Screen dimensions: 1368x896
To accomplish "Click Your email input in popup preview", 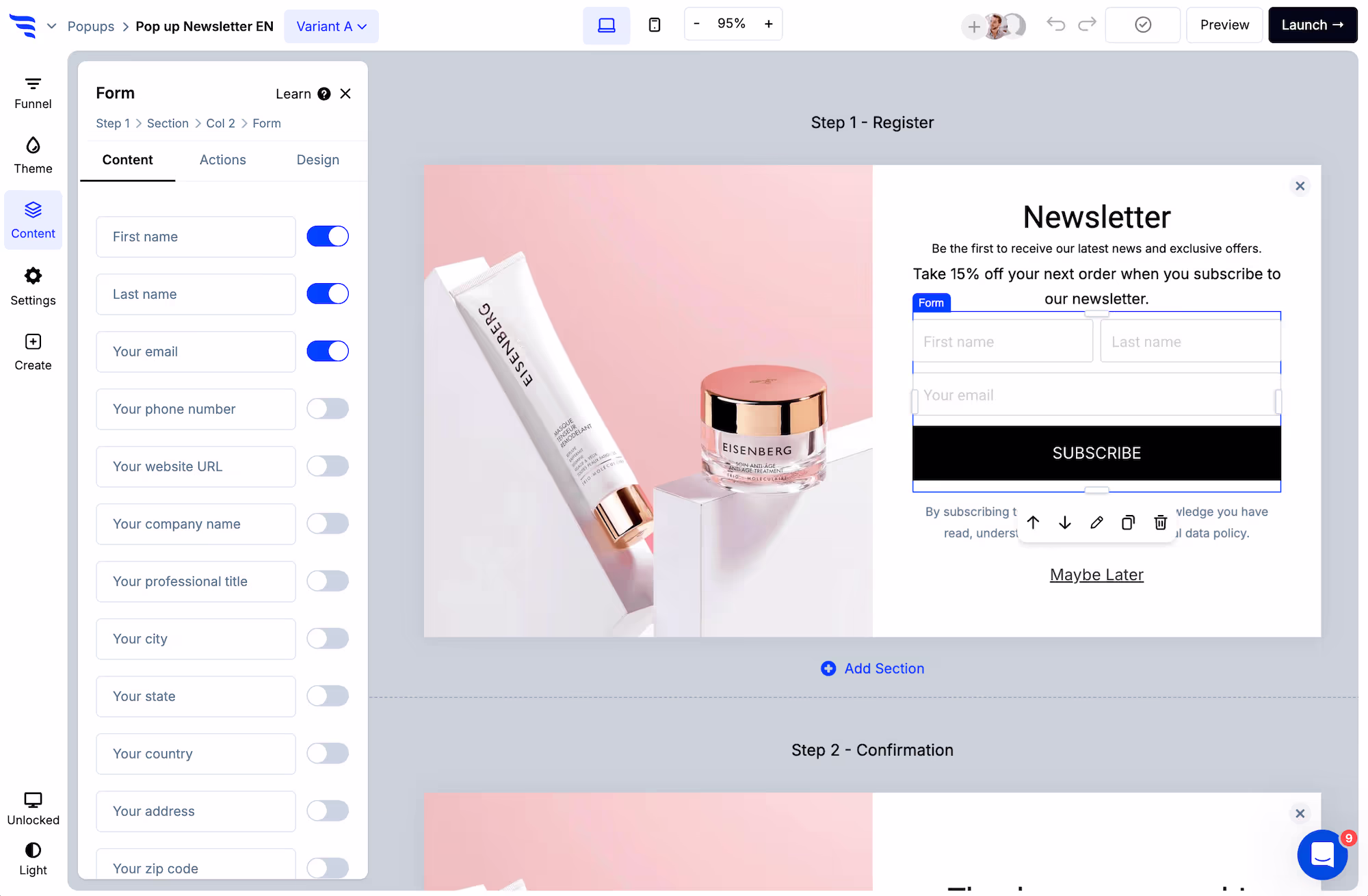I will pos(1096,395).
